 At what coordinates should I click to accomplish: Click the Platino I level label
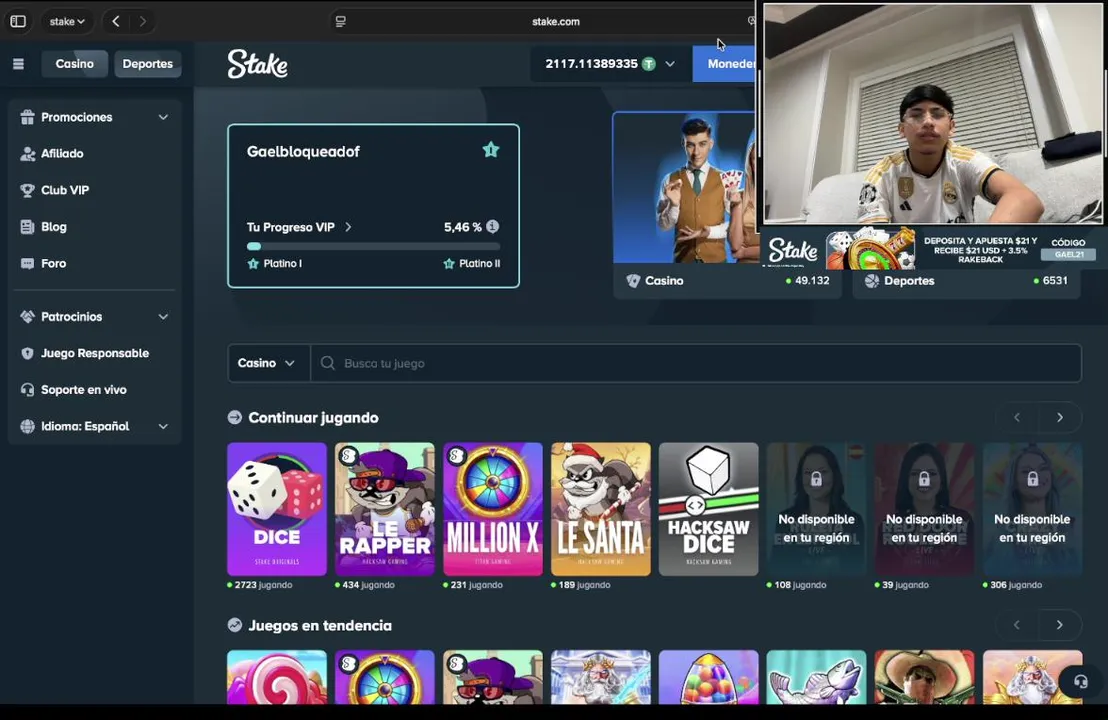tap(275, 264)
